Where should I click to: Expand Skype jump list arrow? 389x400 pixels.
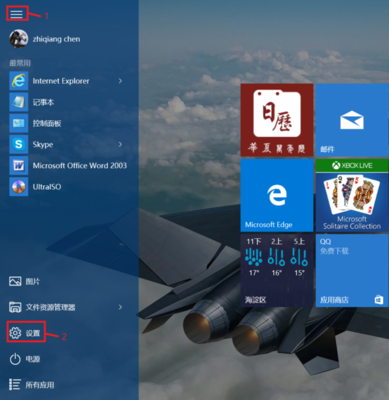coord(120,144)
